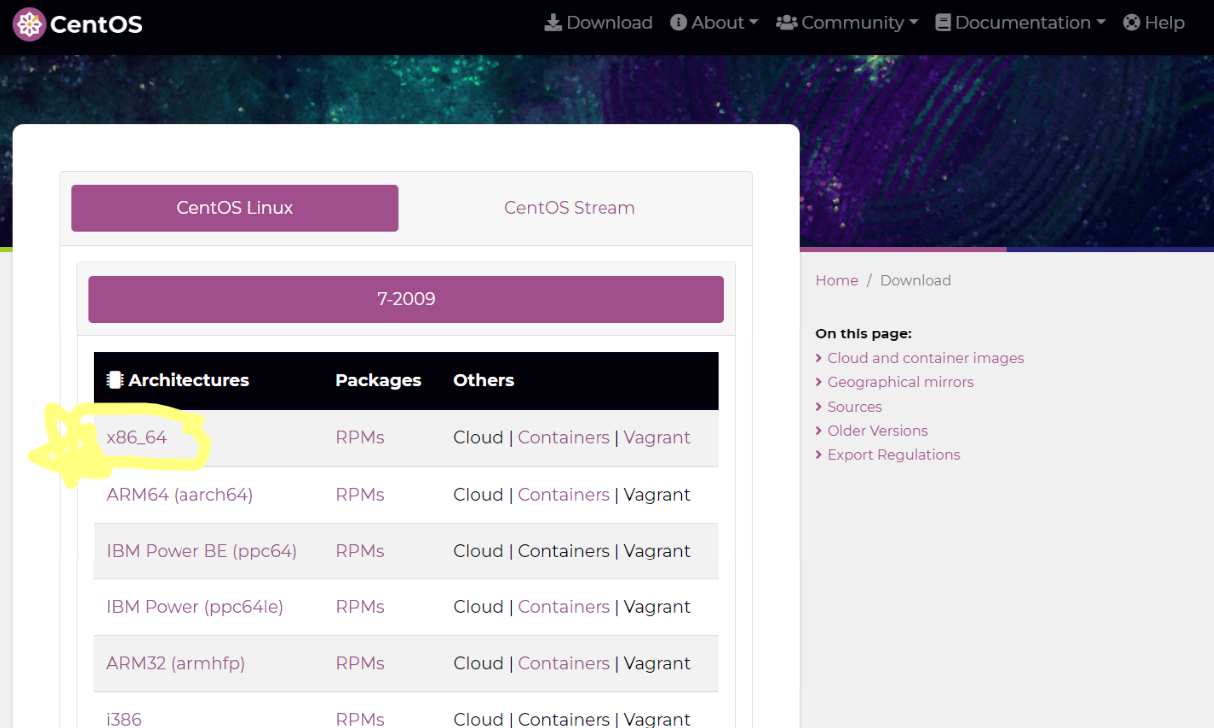This screenshot has height=728, width=1214.
Task: Open Containers link in ppc64le row
Action: pos(564,607)
